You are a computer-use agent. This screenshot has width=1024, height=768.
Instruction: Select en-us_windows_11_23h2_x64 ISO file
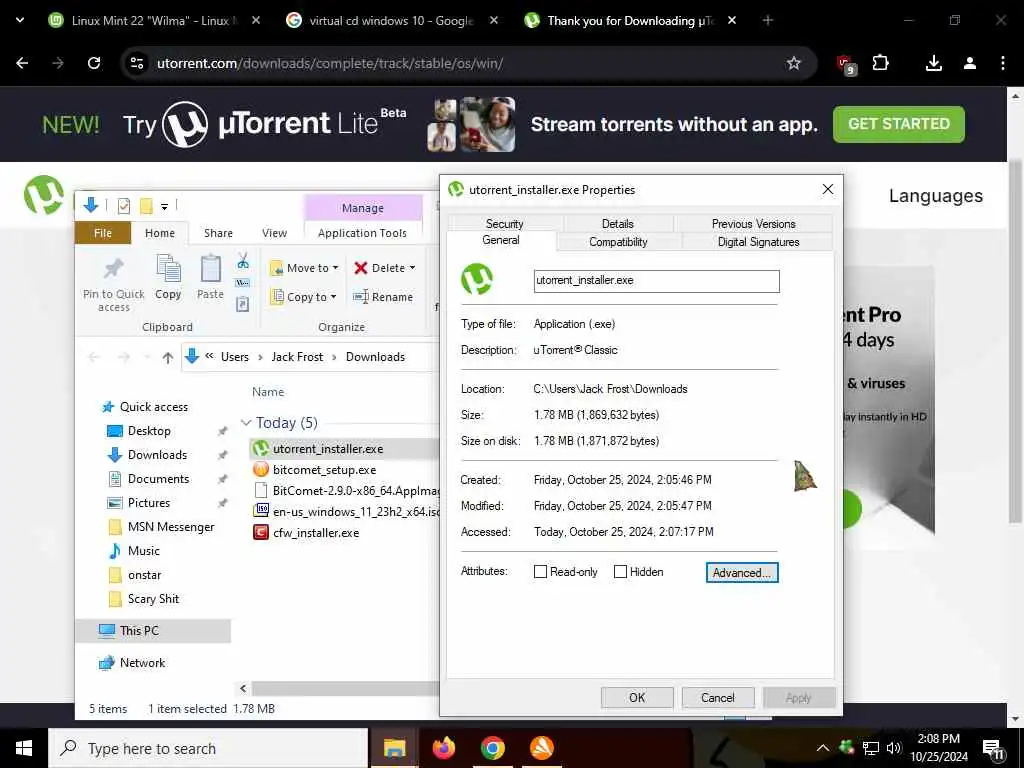coord(347,511)
